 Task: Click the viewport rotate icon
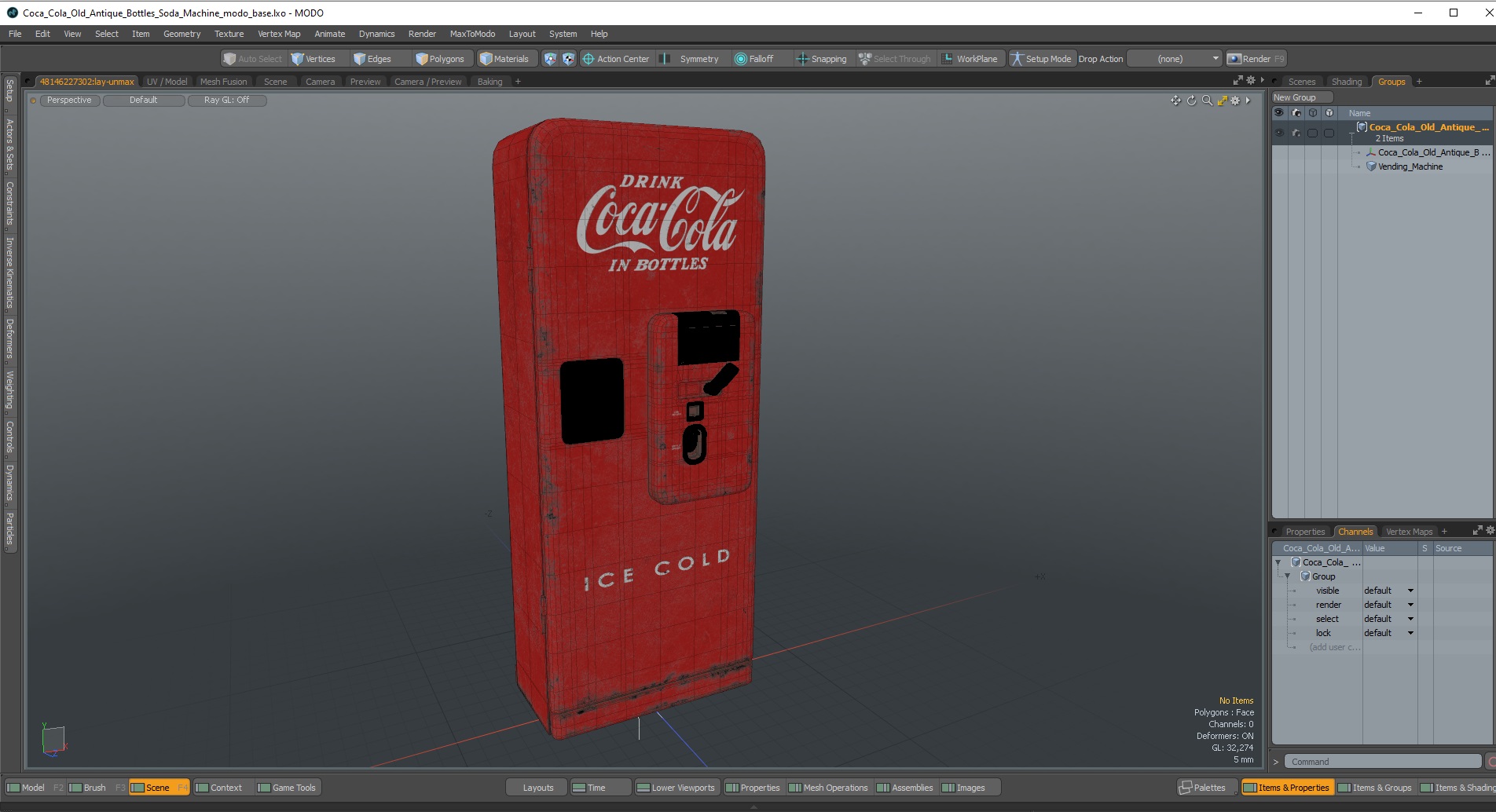click(x=1191, y=101)
